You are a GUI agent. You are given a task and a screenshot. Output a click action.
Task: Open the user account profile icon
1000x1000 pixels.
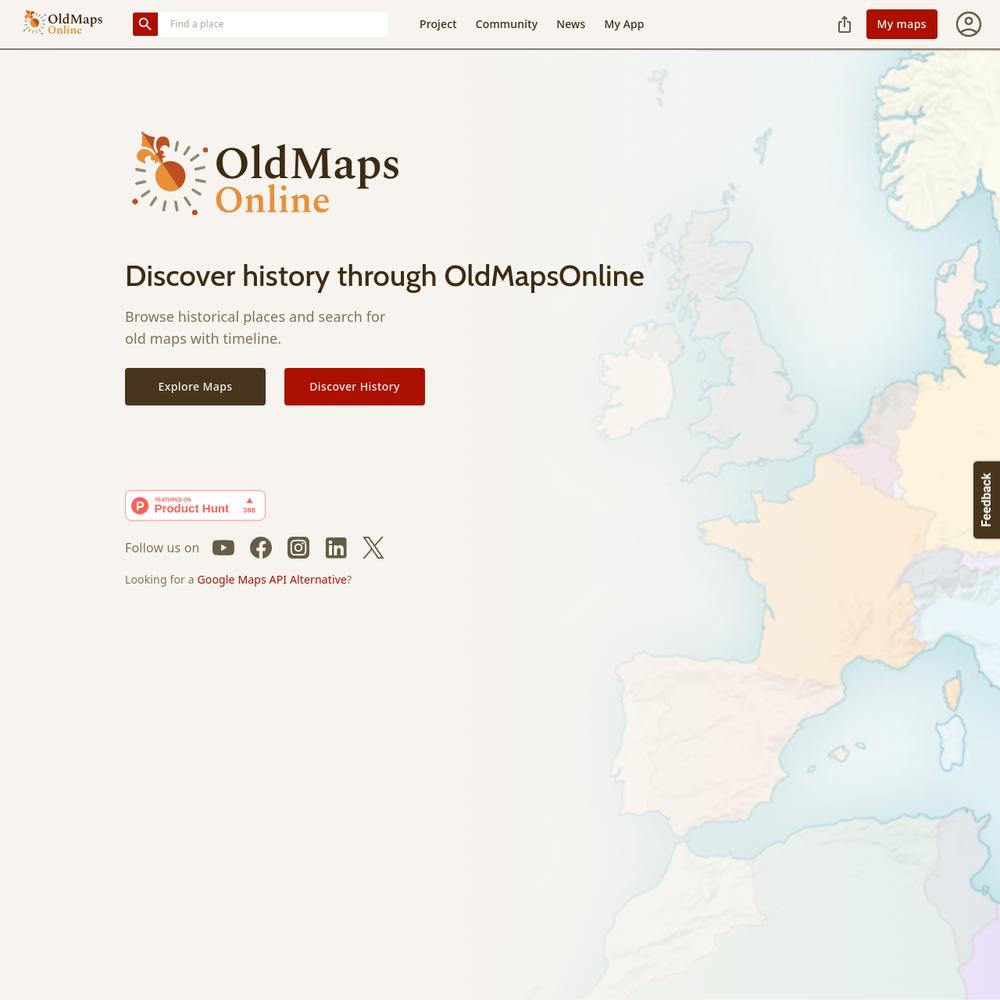click(x=968, y=24)
